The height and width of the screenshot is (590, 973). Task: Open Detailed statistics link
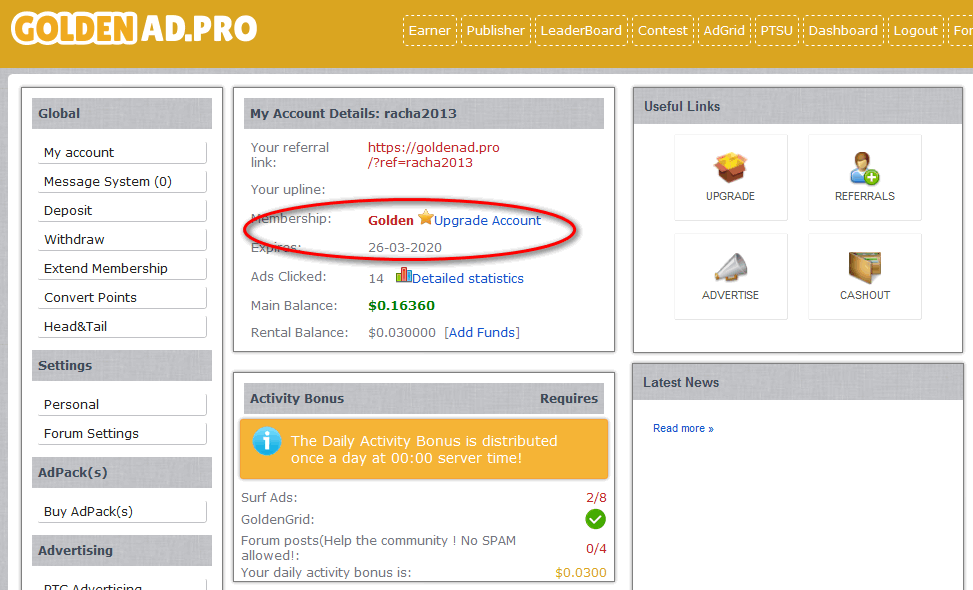(468, 279)
